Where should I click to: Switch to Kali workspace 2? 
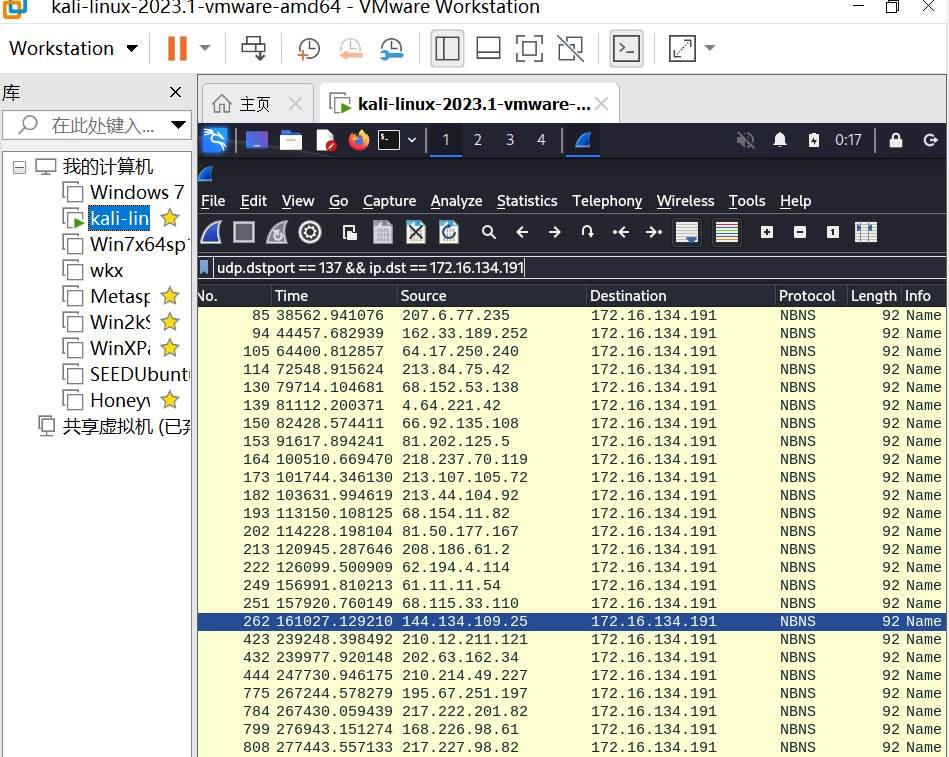pyautogui.click(x=478, y=140)
